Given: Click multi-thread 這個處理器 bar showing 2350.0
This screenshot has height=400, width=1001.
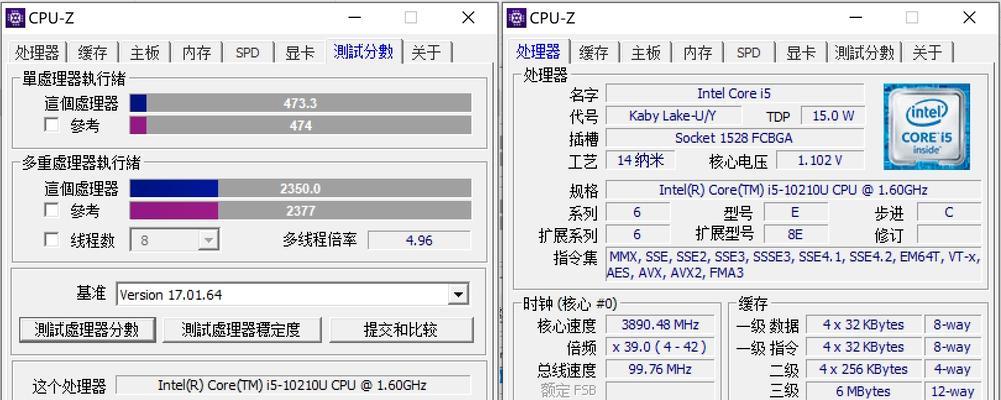Looking at the screenshot, I should pyautogui.click(x=301, y=189).
